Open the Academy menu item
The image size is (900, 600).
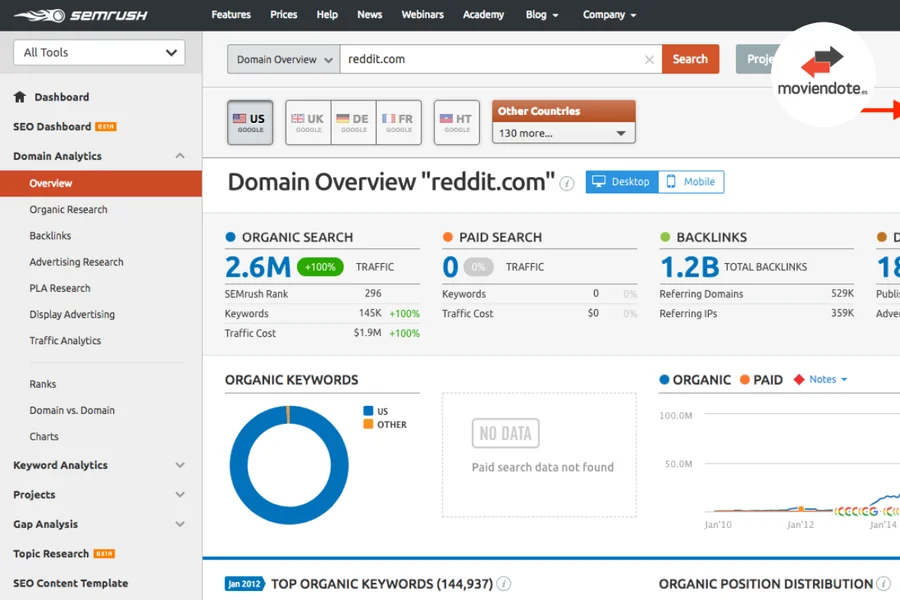pos(483,15)
